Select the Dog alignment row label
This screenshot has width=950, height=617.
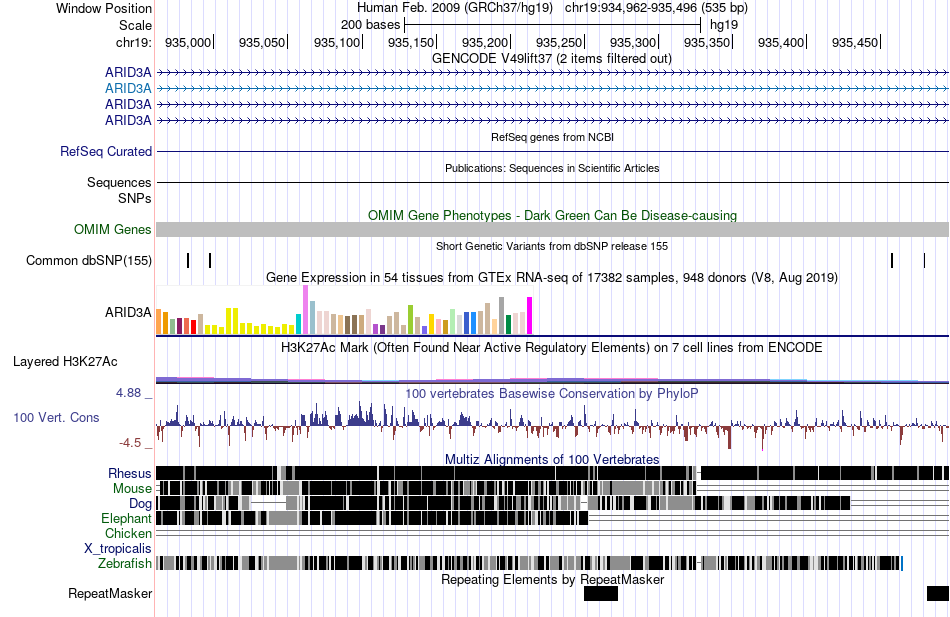click(x=140, y=504)
